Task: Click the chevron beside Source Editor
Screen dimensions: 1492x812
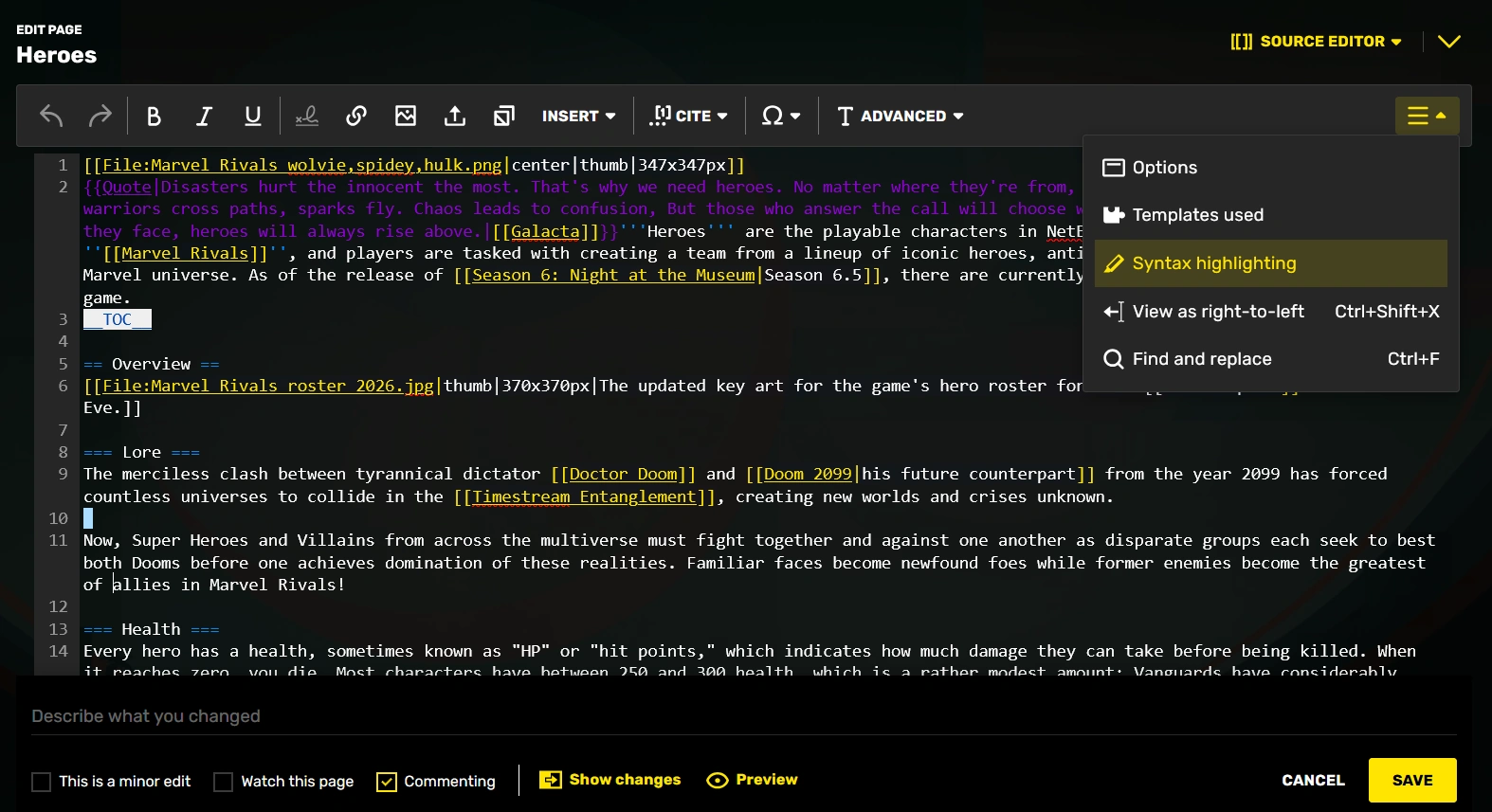Action: pos(1449,42)
